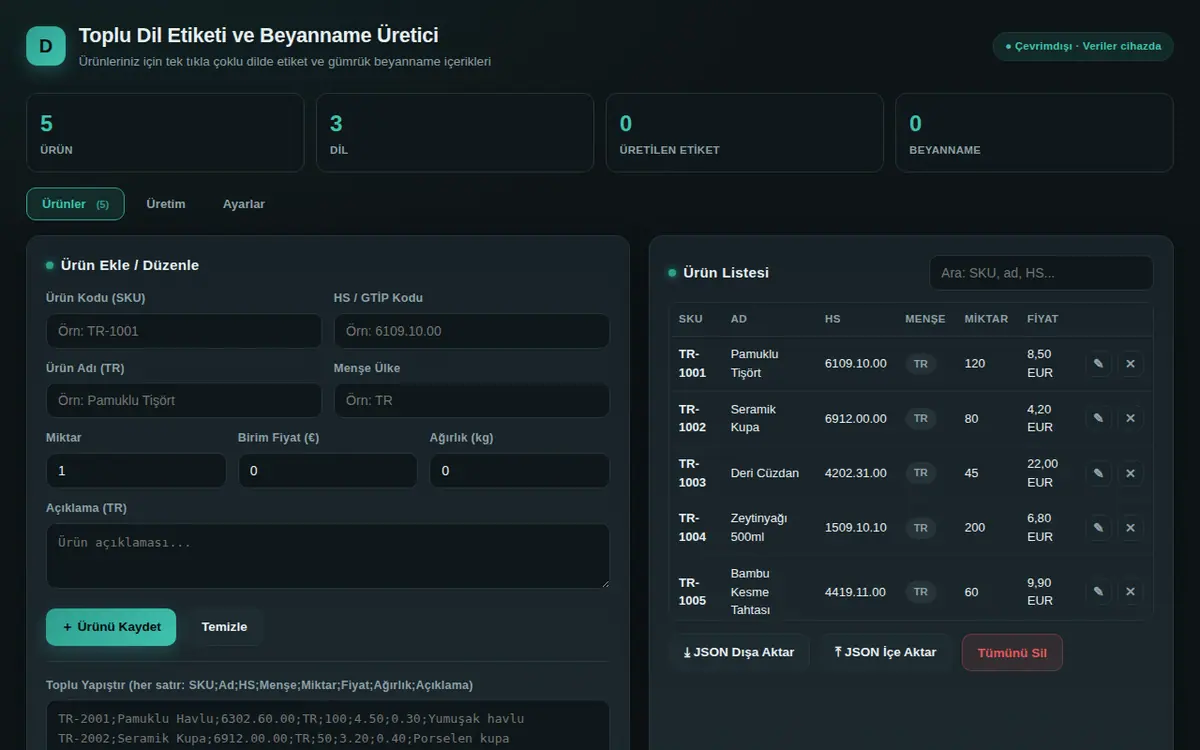Click the Açıklama (TR) text area
The width and height of the screenshot is (1200, 750).
(328, 556)
